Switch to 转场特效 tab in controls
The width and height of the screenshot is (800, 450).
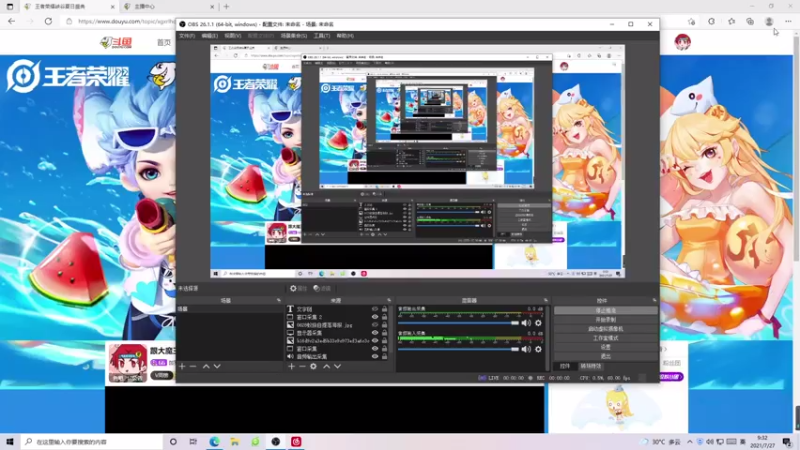point(590,366)
